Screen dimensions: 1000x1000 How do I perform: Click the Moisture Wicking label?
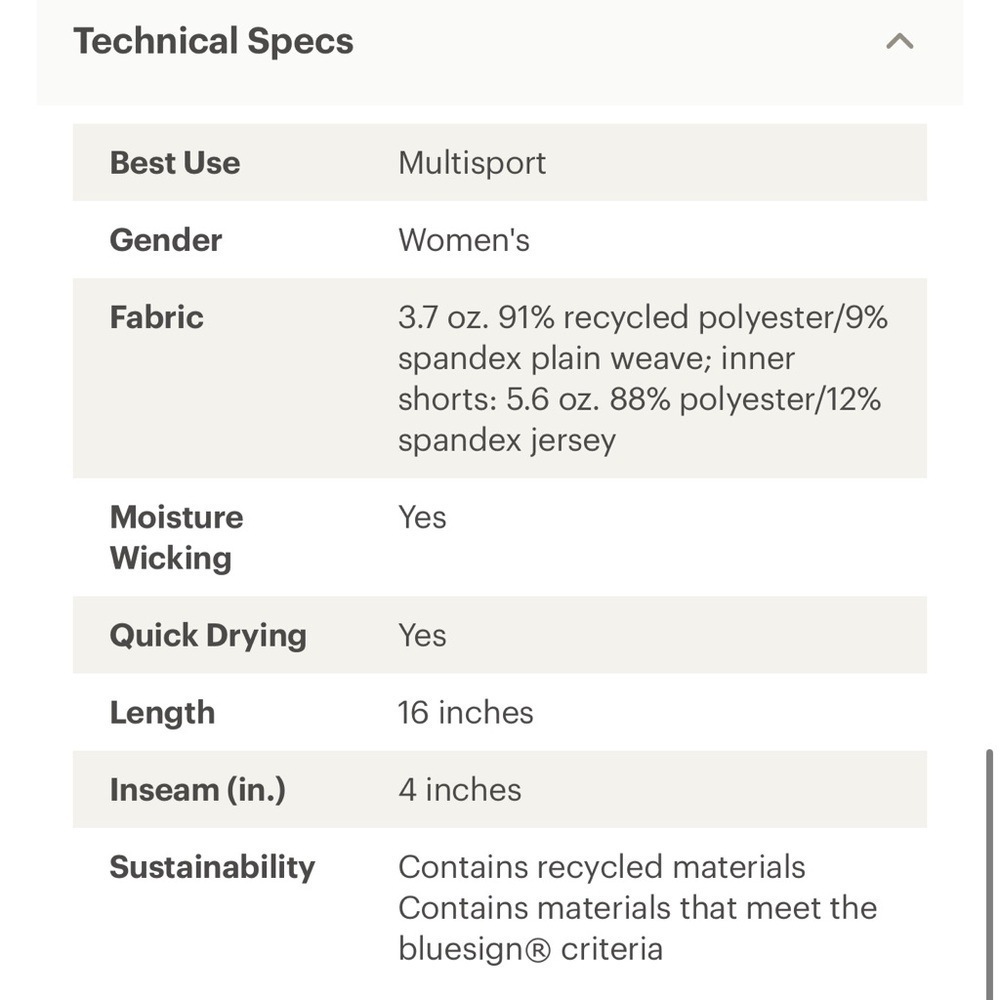click(x=177, y=537)
